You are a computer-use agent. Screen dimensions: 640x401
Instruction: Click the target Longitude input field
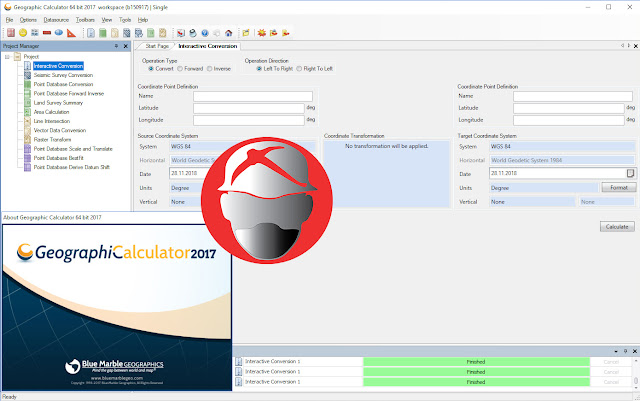pos(569,120)
